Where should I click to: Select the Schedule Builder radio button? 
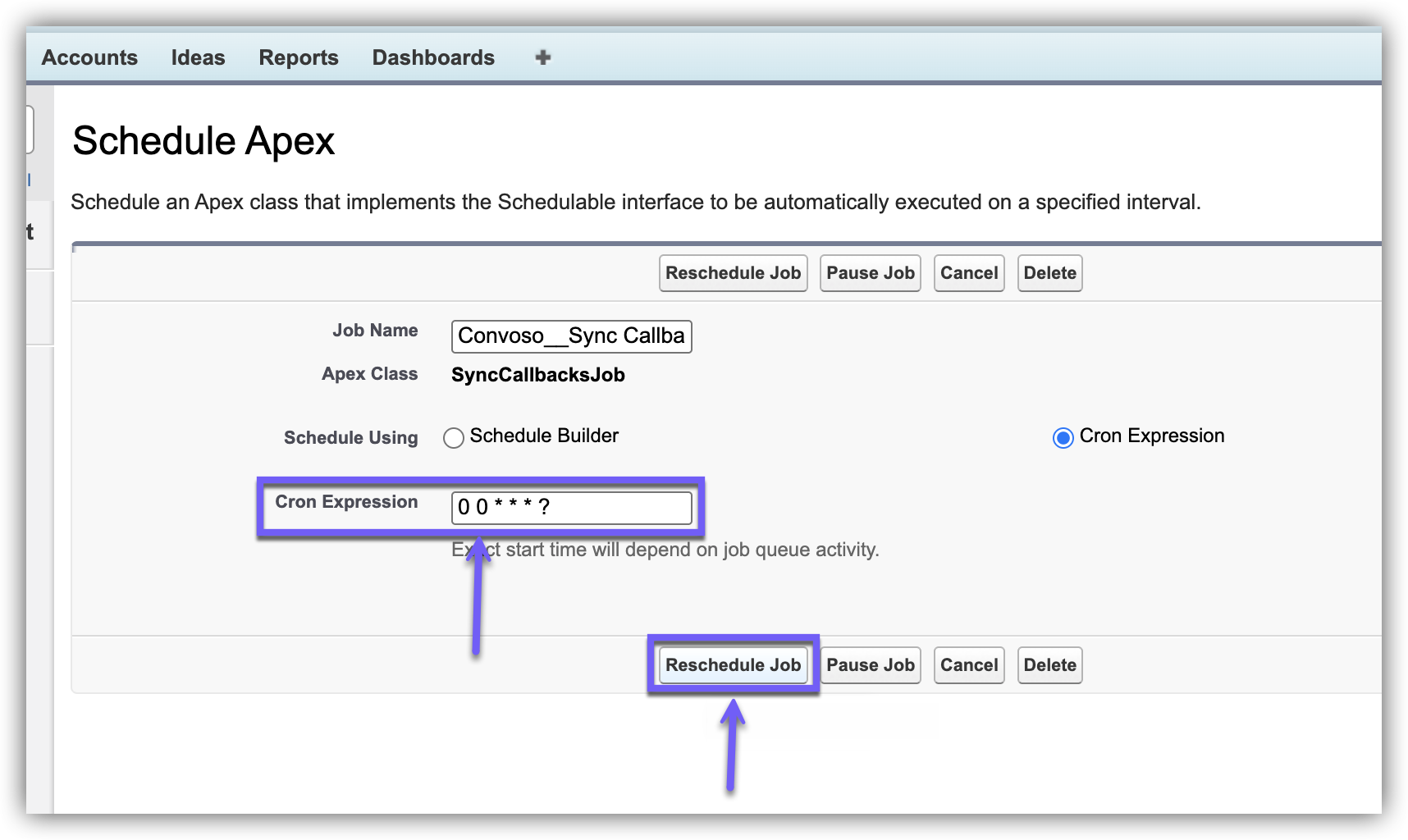pos(454,438)
